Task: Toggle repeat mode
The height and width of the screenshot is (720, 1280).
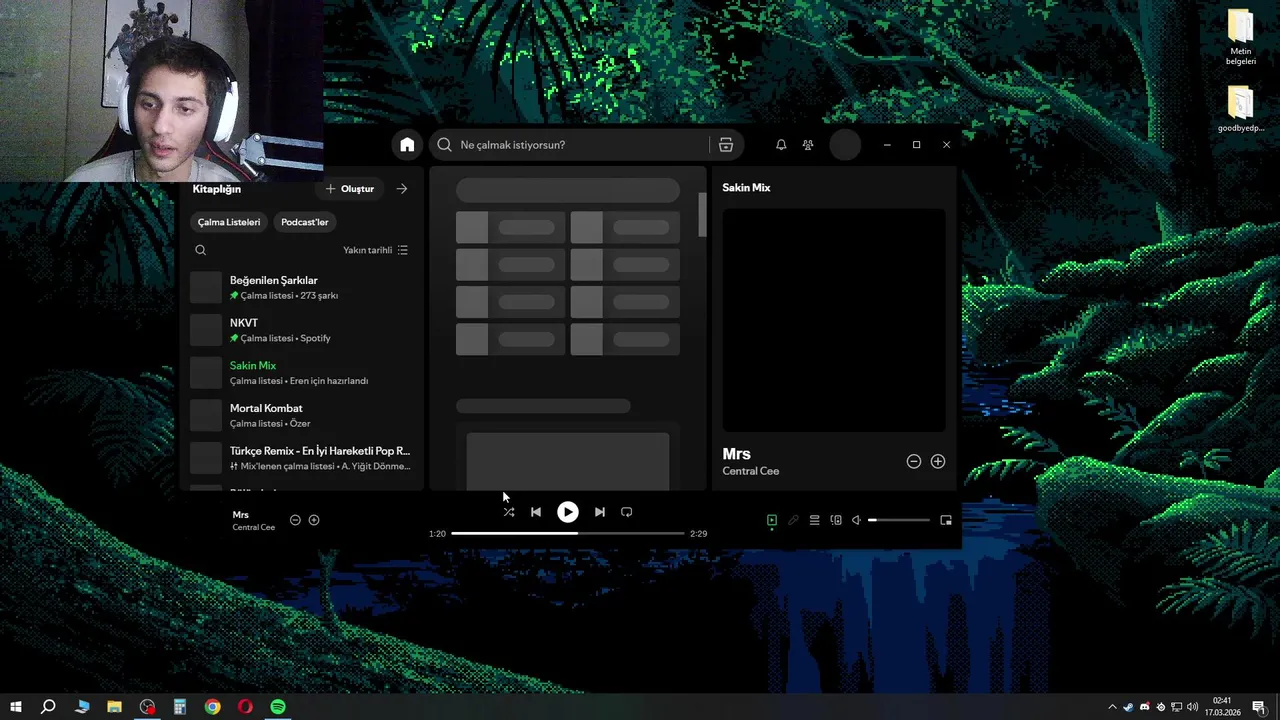Action: pyautogui.click(x=627, y=512)
